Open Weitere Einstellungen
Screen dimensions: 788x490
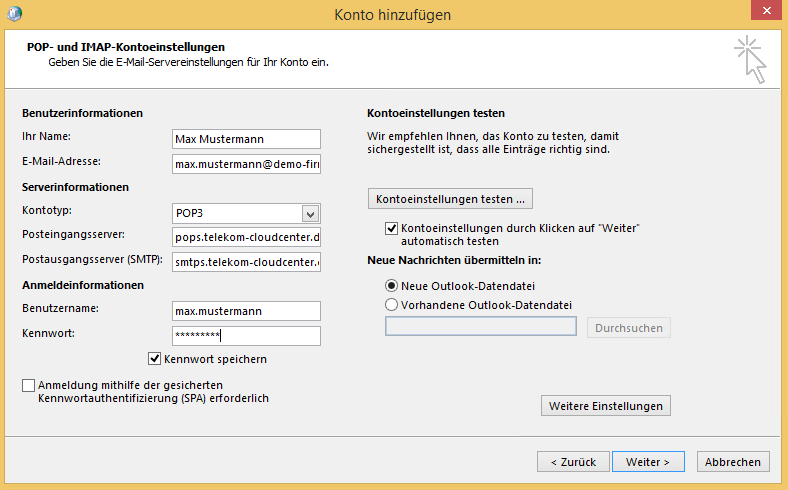click(x=605, y=406)
